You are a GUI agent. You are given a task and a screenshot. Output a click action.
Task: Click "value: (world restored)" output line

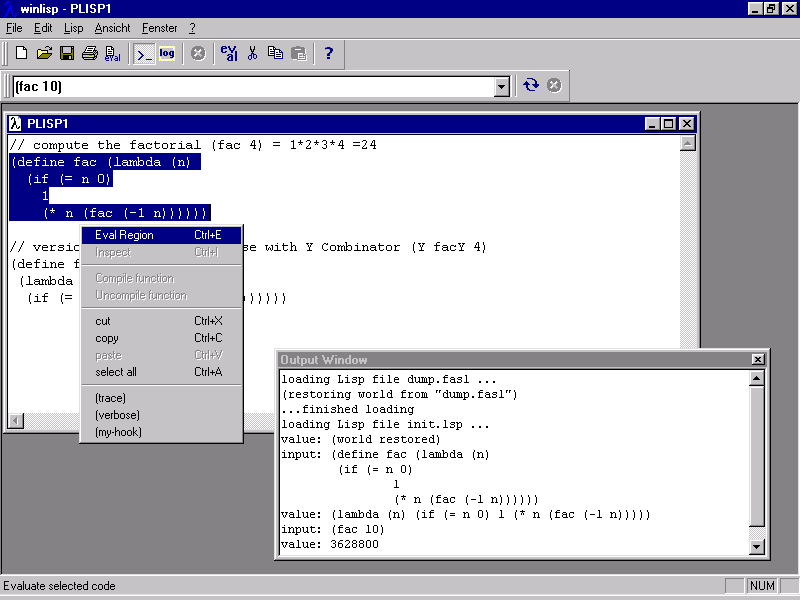pos(360,439)
